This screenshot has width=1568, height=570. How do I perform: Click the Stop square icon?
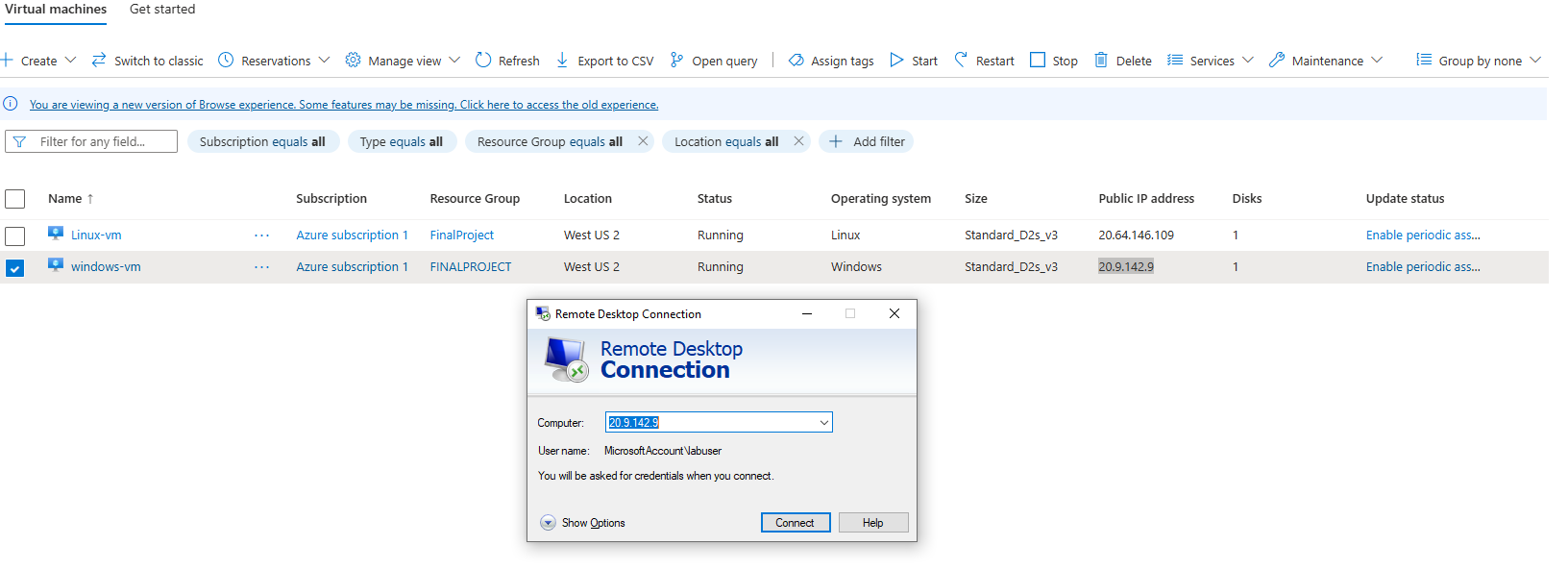(x=1038, y=60)
